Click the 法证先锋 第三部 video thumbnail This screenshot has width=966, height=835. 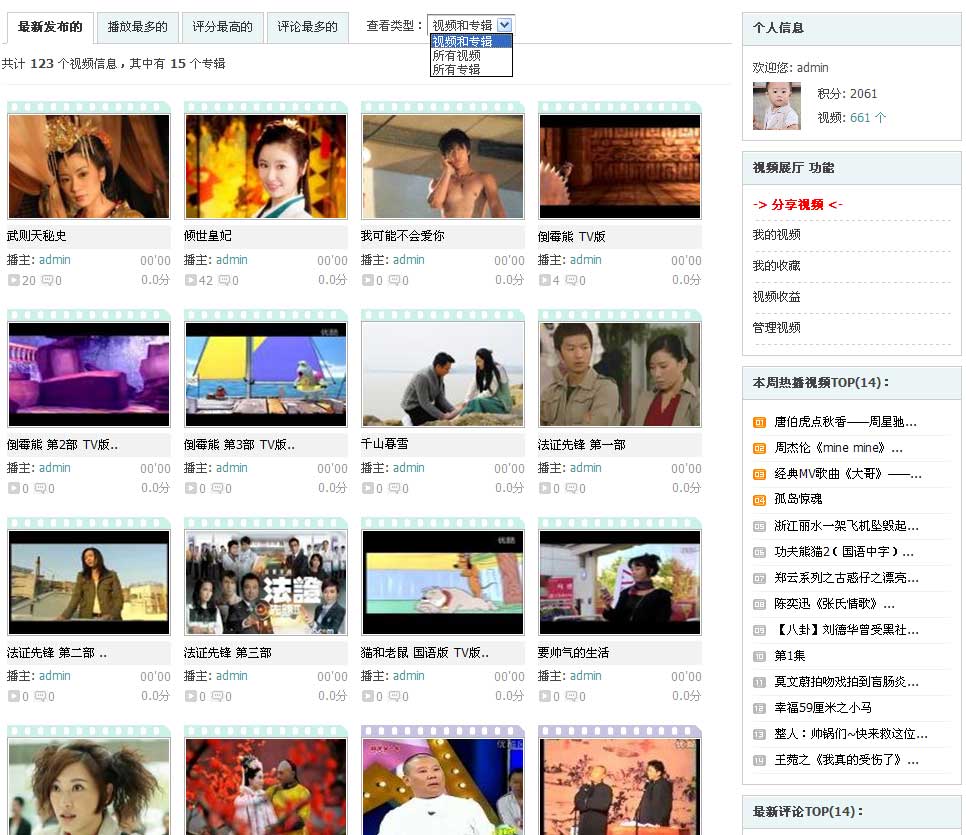click(266, 582)
